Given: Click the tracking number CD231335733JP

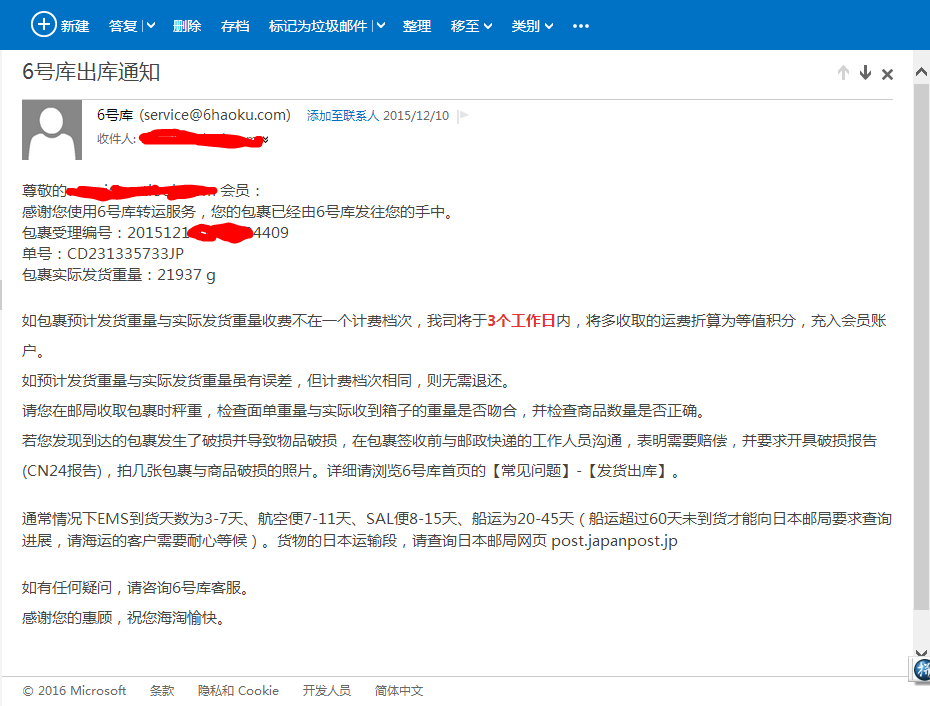Looking at the screenshot, I should 125,253.
